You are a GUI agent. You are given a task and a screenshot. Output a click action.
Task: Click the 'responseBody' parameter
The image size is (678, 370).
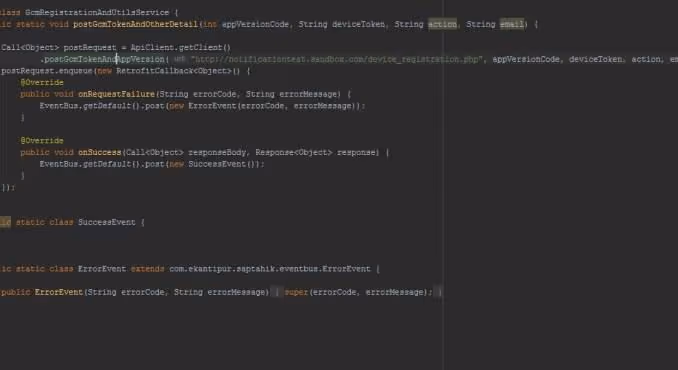(217, 153)
